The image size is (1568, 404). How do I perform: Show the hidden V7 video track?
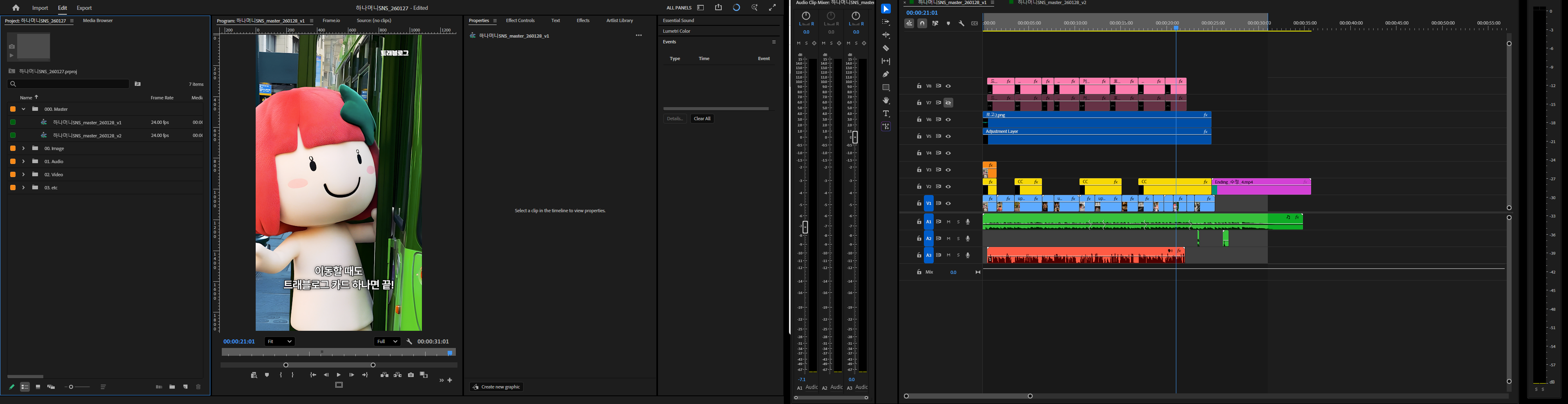[x=948, y=102]
